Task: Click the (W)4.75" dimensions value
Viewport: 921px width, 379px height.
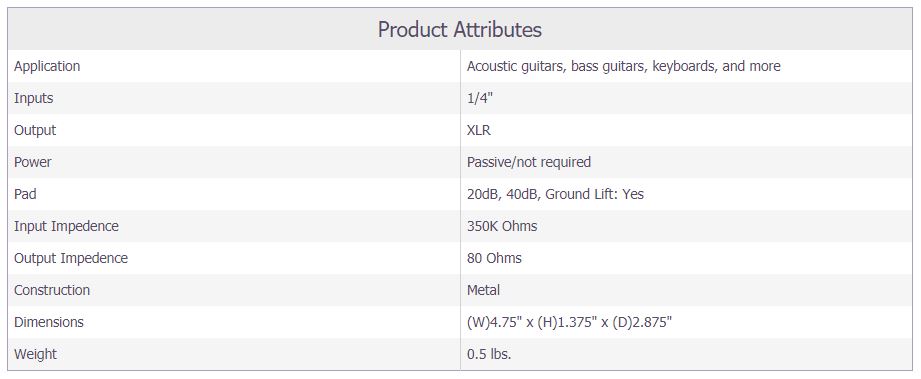Action: click(x=569, y=322)
